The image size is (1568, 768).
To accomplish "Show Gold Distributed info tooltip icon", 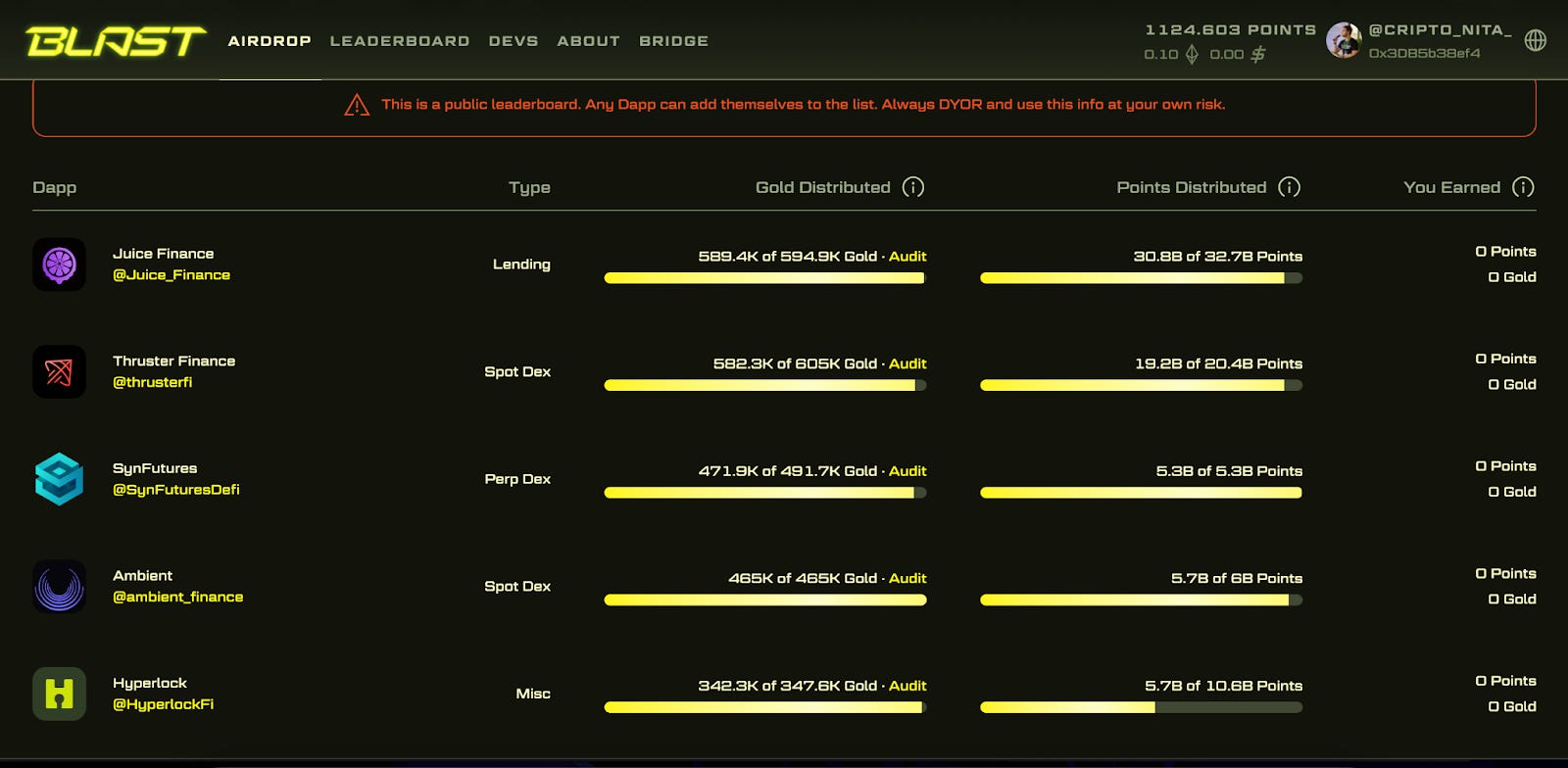I will (912, 187).
